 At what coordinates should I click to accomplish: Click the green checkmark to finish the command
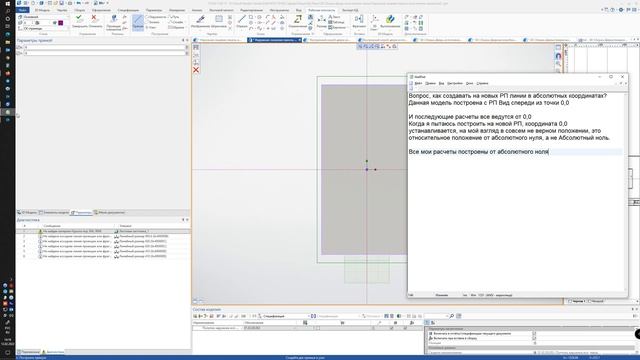pos(79,18)
